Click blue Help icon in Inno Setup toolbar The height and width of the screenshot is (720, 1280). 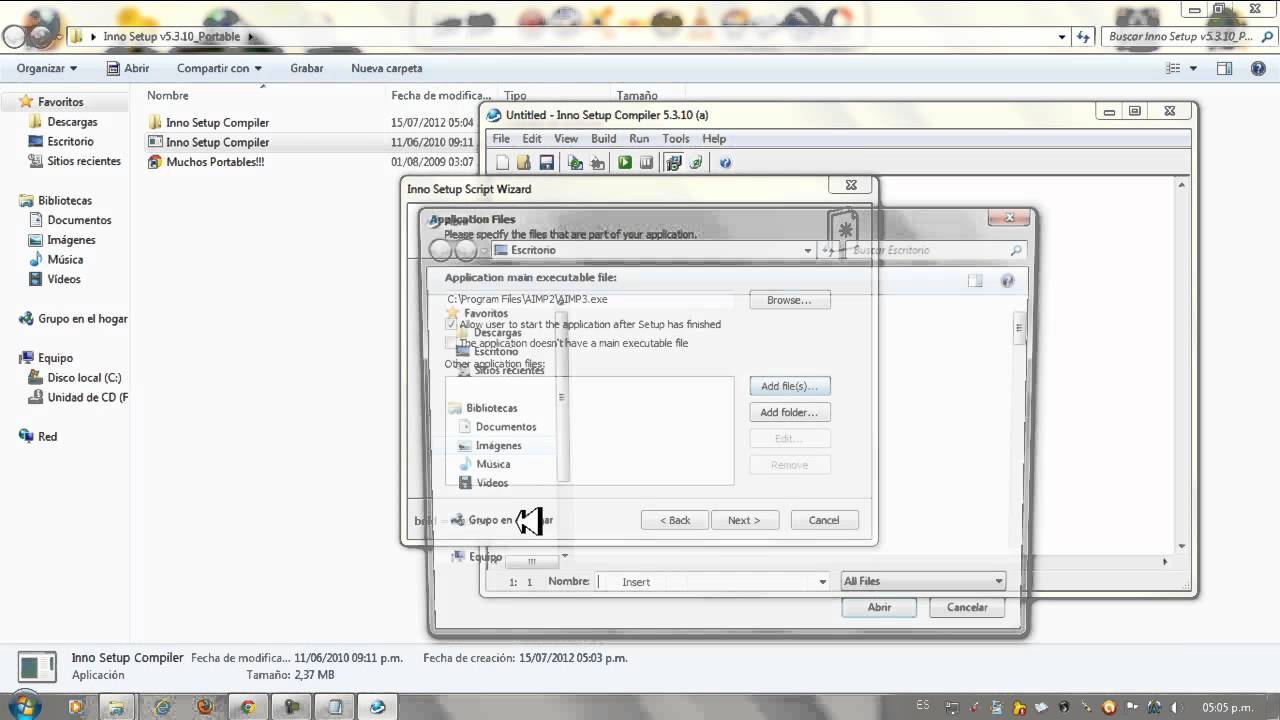tap(726, 162)
